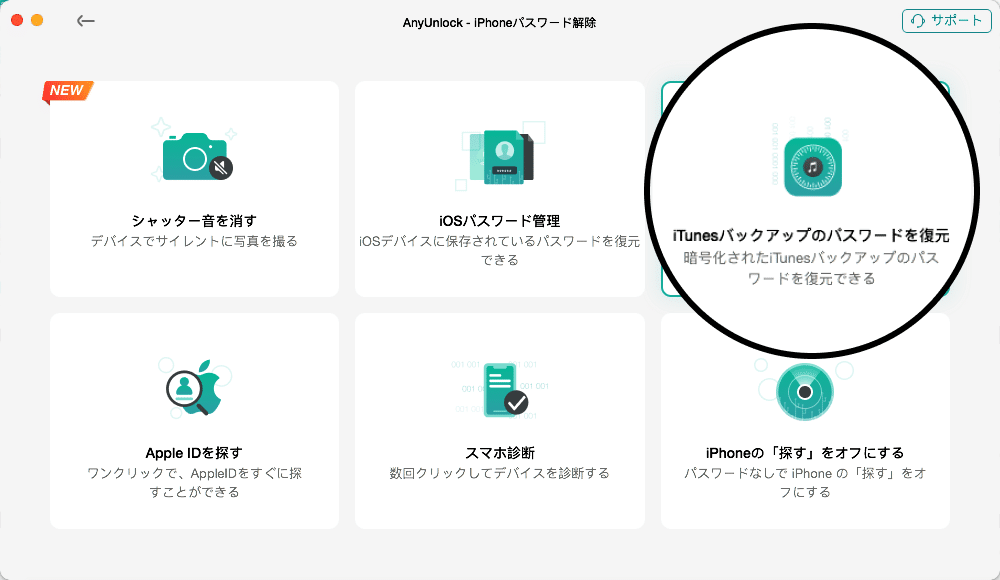Click description 暗号化されたiTunesバックアップのパスワードを復元できる
The width and height of the screenshot is (1000, 580).
(811, 268)
